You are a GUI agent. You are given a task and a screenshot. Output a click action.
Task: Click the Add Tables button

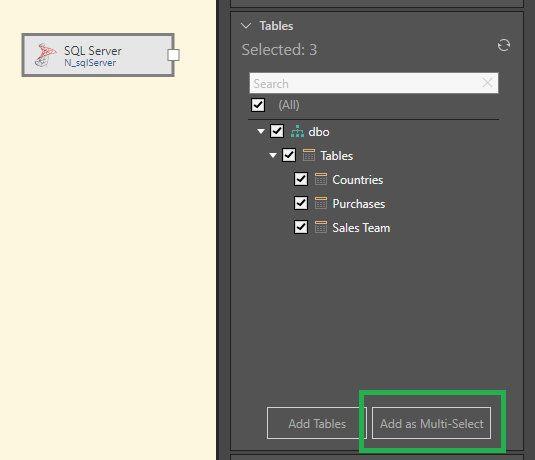pyautogui.click(x=317, y=423)
